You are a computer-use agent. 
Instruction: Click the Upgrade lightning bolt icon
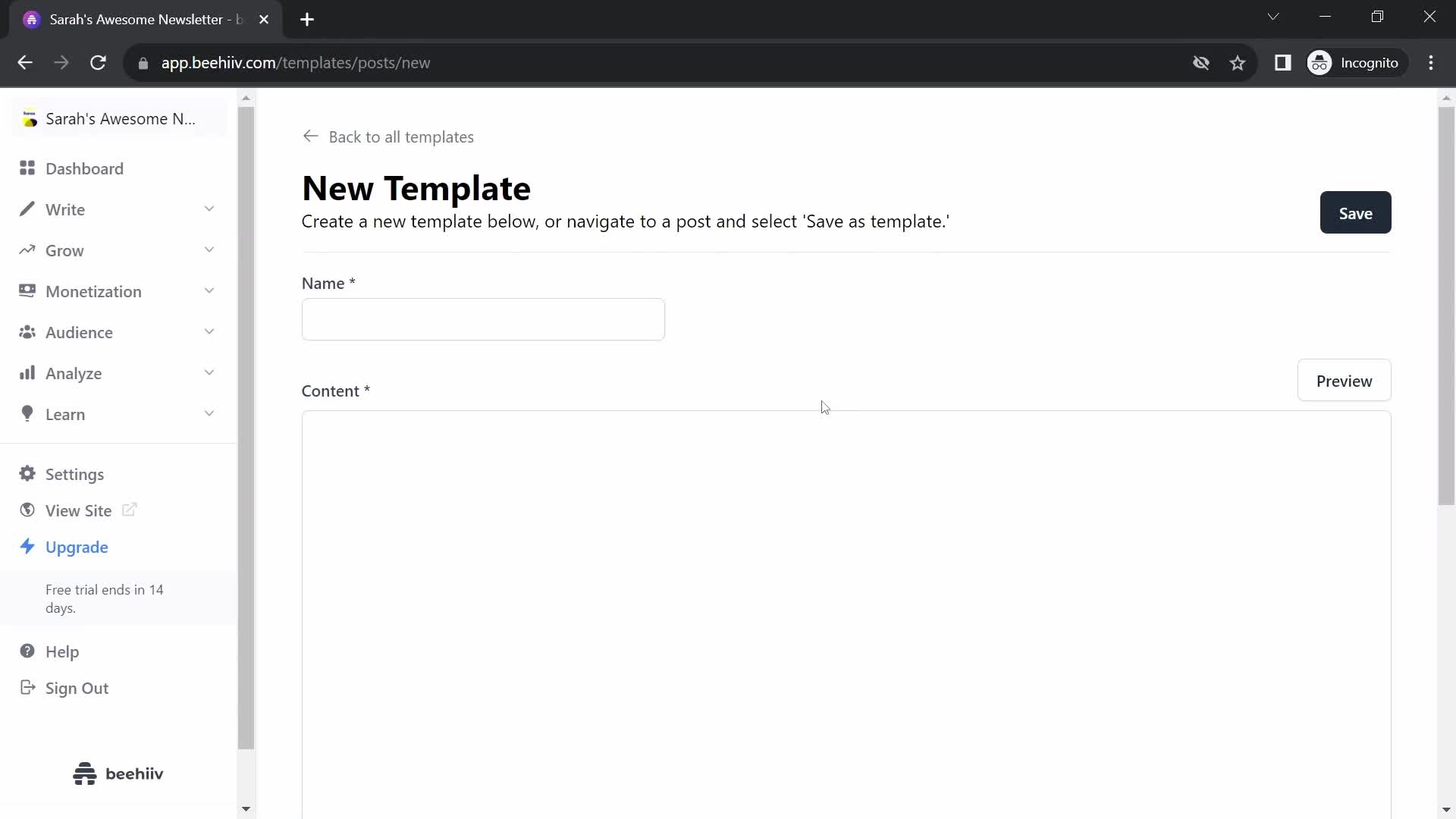click(x=27, y=547)
